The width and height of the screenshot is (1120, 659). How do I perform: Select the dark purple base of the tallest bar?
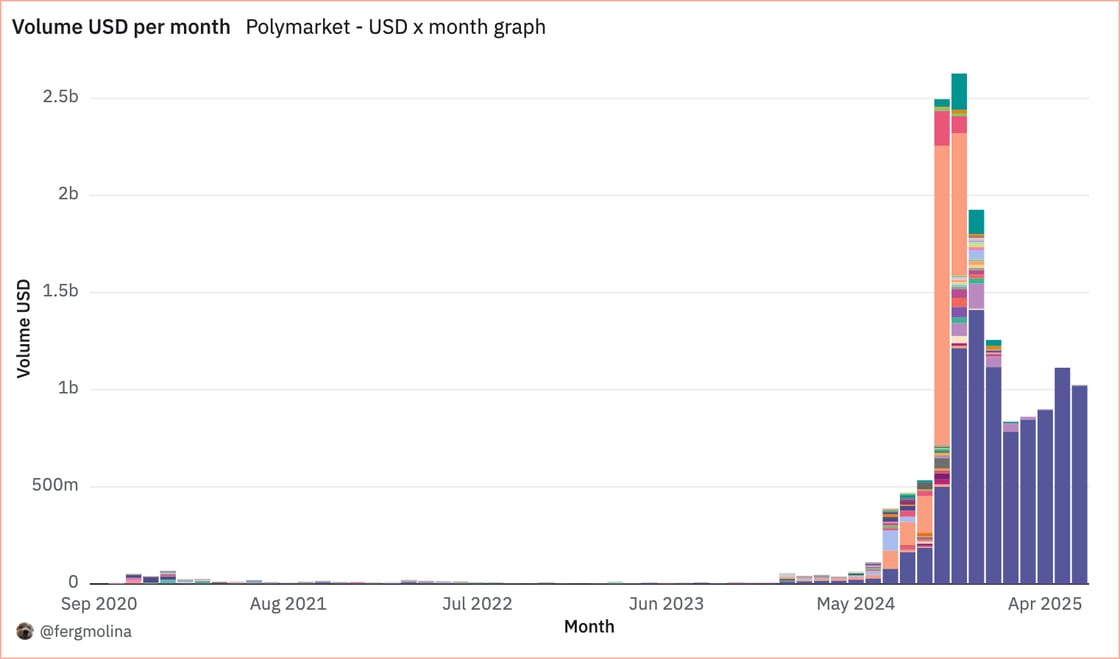pos(959,466)
